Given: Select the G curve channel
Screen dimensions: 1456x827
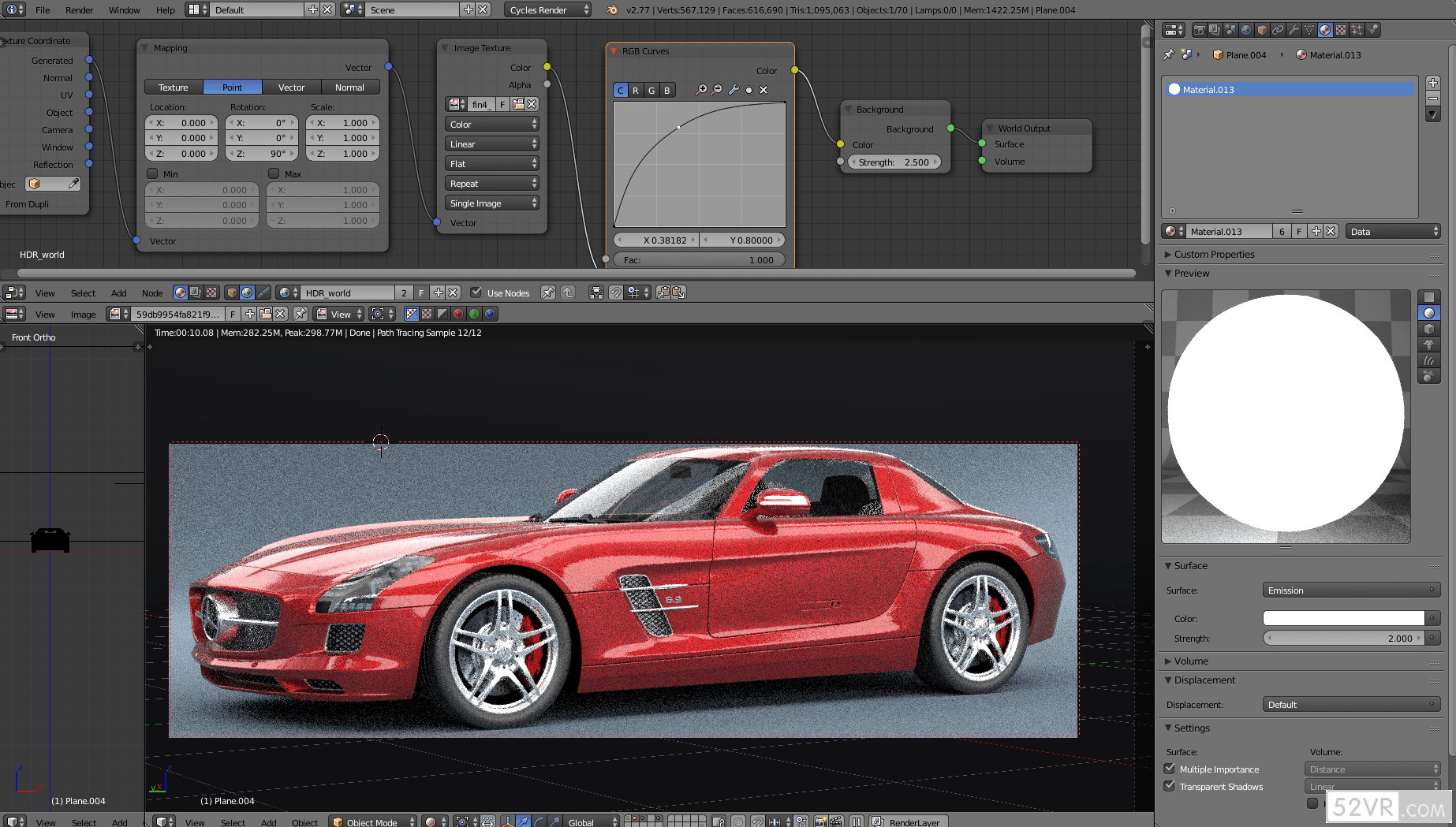Looking at the screenshot, I should click(651, 90).
